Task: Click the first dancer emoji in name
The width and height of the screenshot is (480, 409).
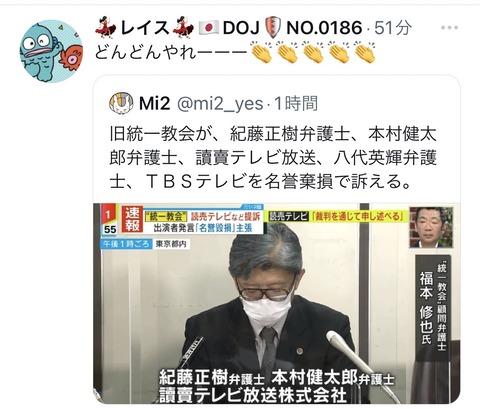Action: tap(106, 27)
